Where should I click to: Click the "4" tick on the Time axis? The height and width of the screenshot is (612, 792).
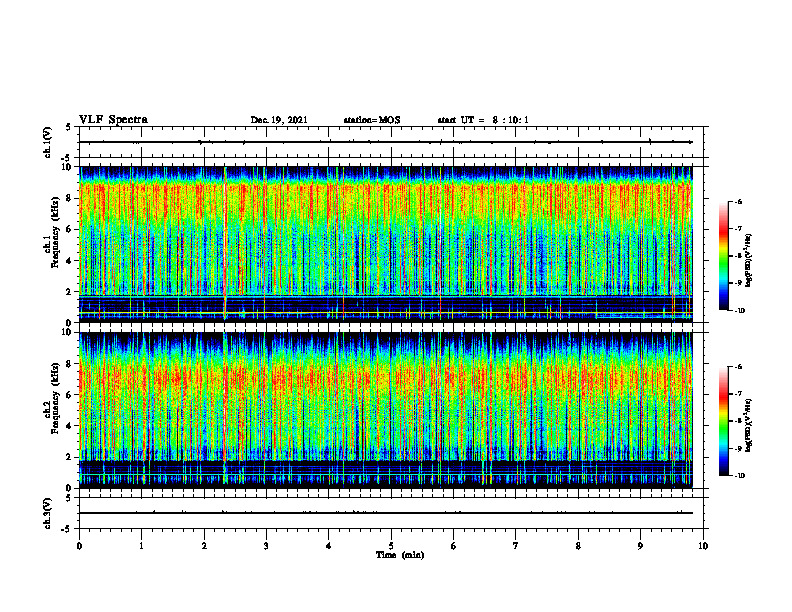click(x=329, y=546)
